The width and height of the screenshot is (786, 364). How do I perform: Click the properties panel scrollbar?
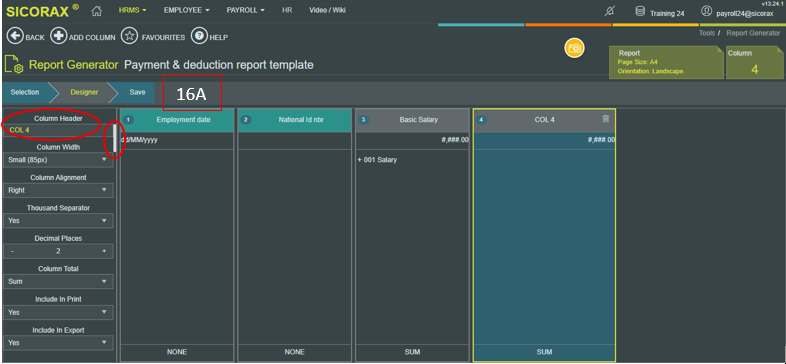coord(115,138)
